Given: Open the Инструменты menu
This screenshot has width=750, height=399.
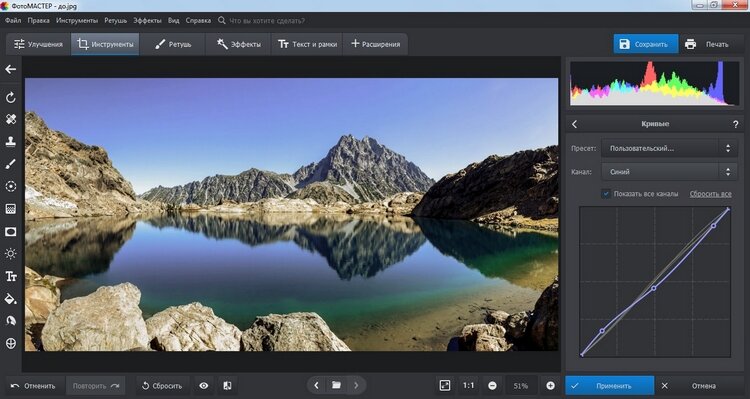Looking at the screenshot, I should click(x=77, y=21).
